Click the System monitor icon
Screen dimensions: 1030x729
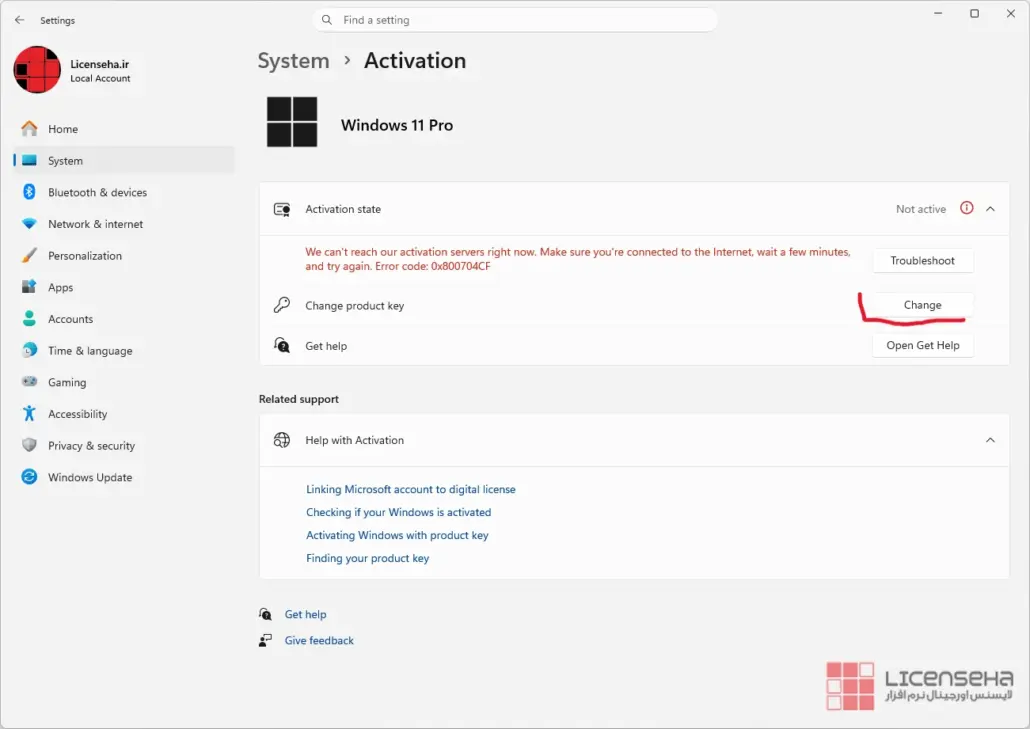tap(29, 160)
